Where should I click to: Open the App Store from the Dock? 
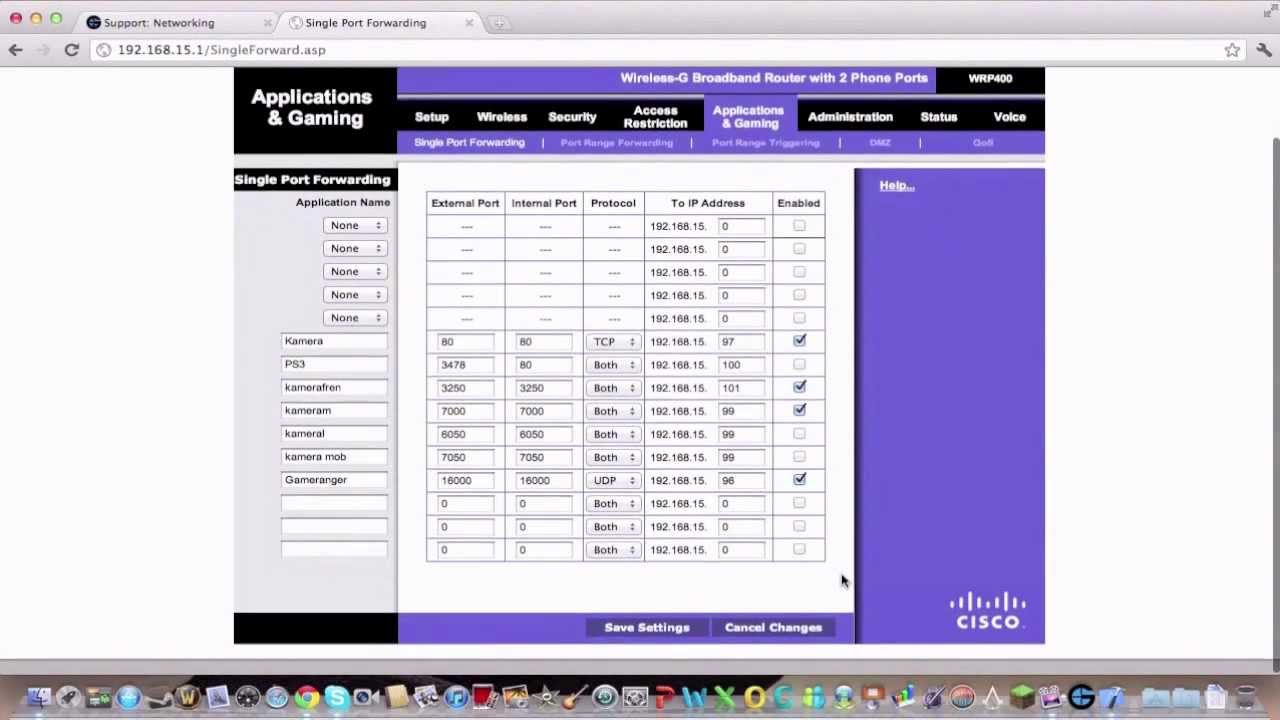click(128, 697)
